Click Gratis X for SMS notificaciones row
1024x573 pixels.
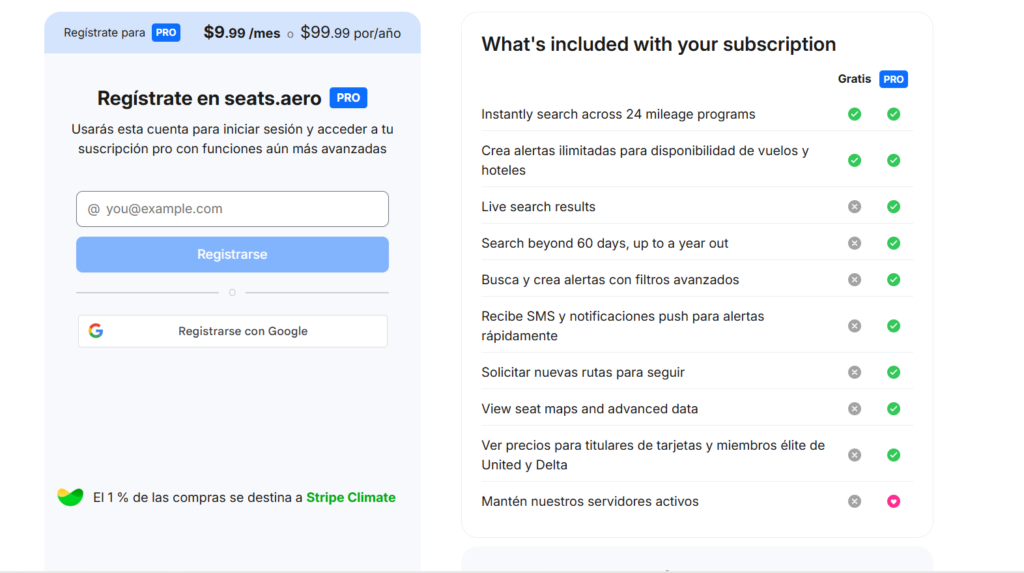tap(854, 326)
